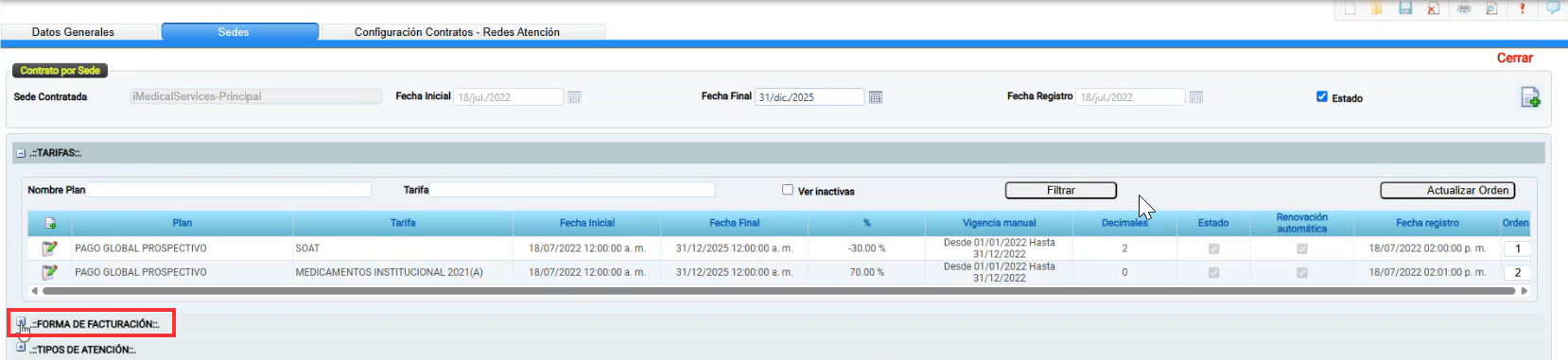The height and width of the screenshot is (360, 1568).
Task: Toggle the Estado checkbox for the contract
Action: click(x=1322, y=96)
